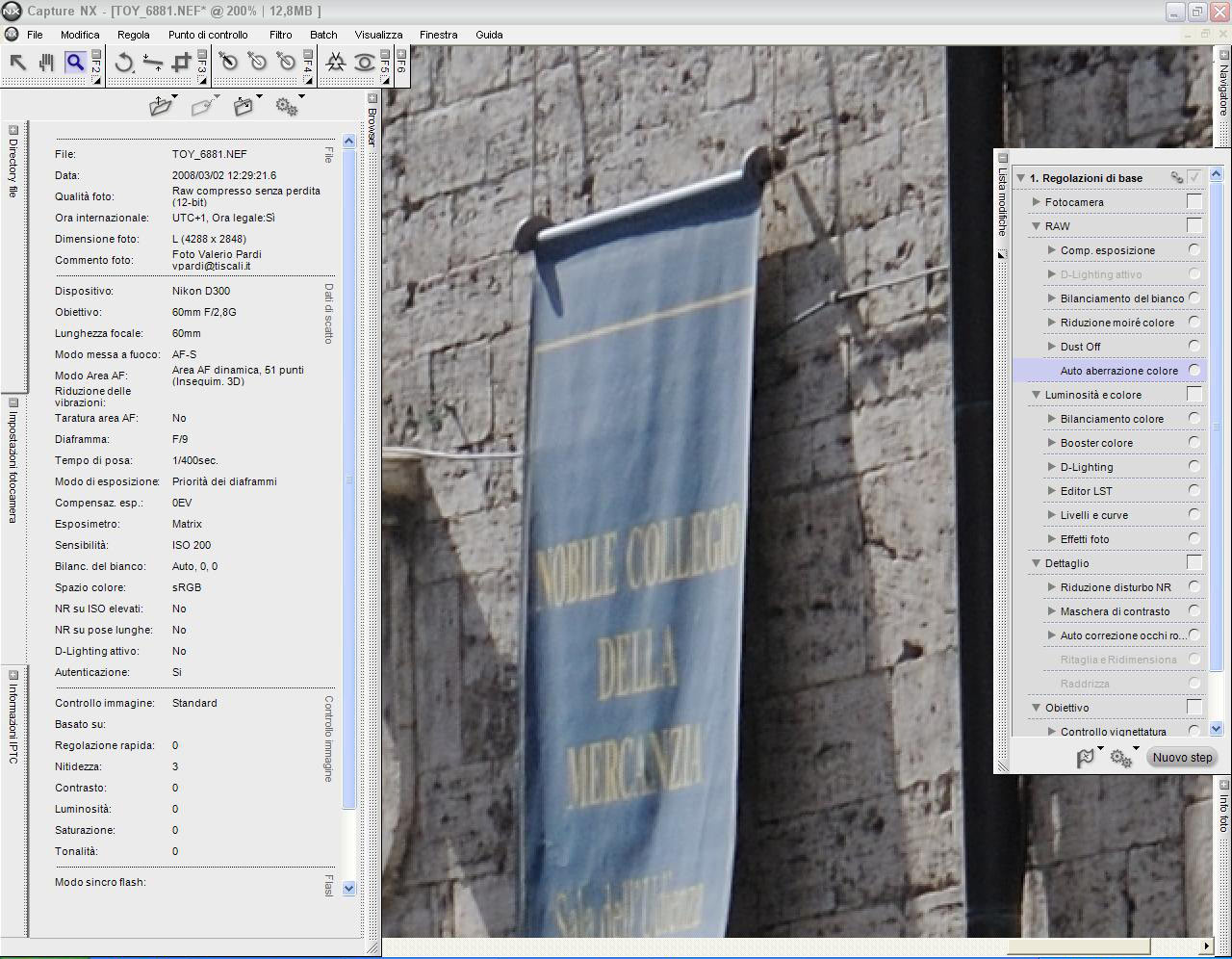Check the Luminosità e colore checkbox
The width and height of the screenshot is (1232, 959).
(1194, 394)
